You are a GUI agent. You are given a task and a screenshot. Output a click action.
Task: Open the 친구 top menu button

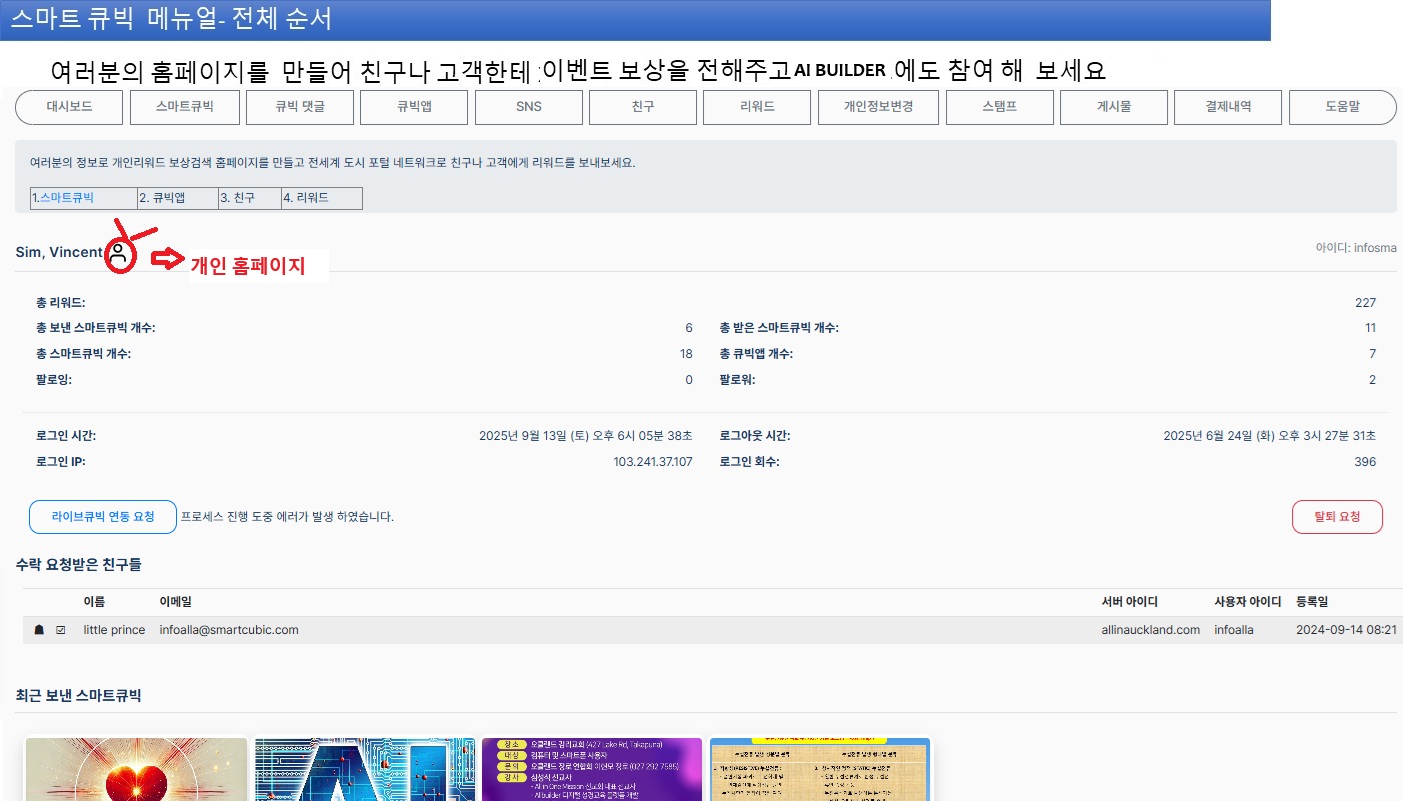[643, 107]
